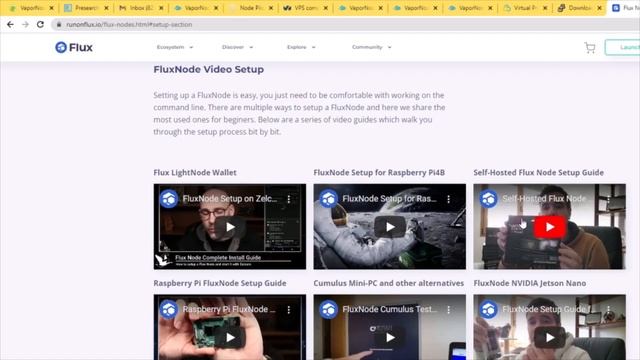This screenshot has height=360, width=640.
Task: Switch to the Virtual P browser tab
Action: [524, 8]
